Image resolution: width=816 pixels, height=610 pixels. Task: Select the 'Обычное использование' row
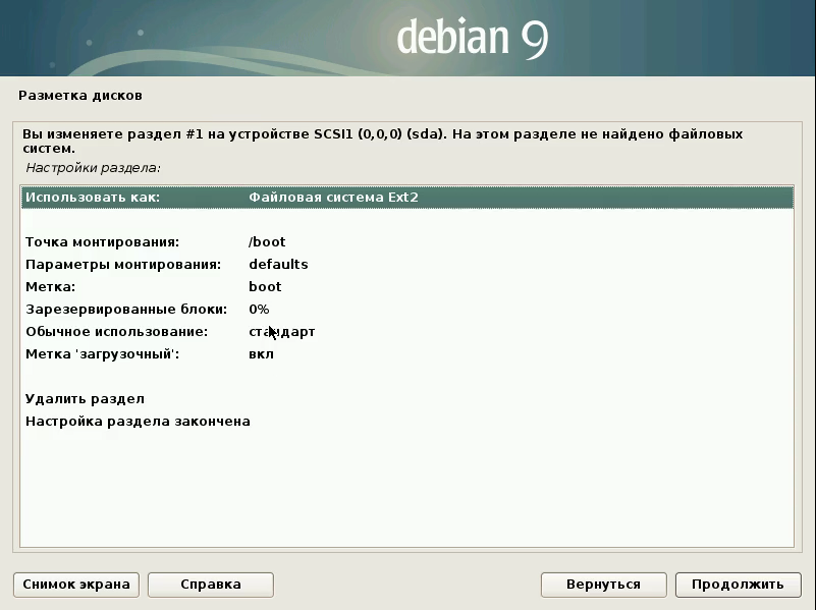coord(116,331)
